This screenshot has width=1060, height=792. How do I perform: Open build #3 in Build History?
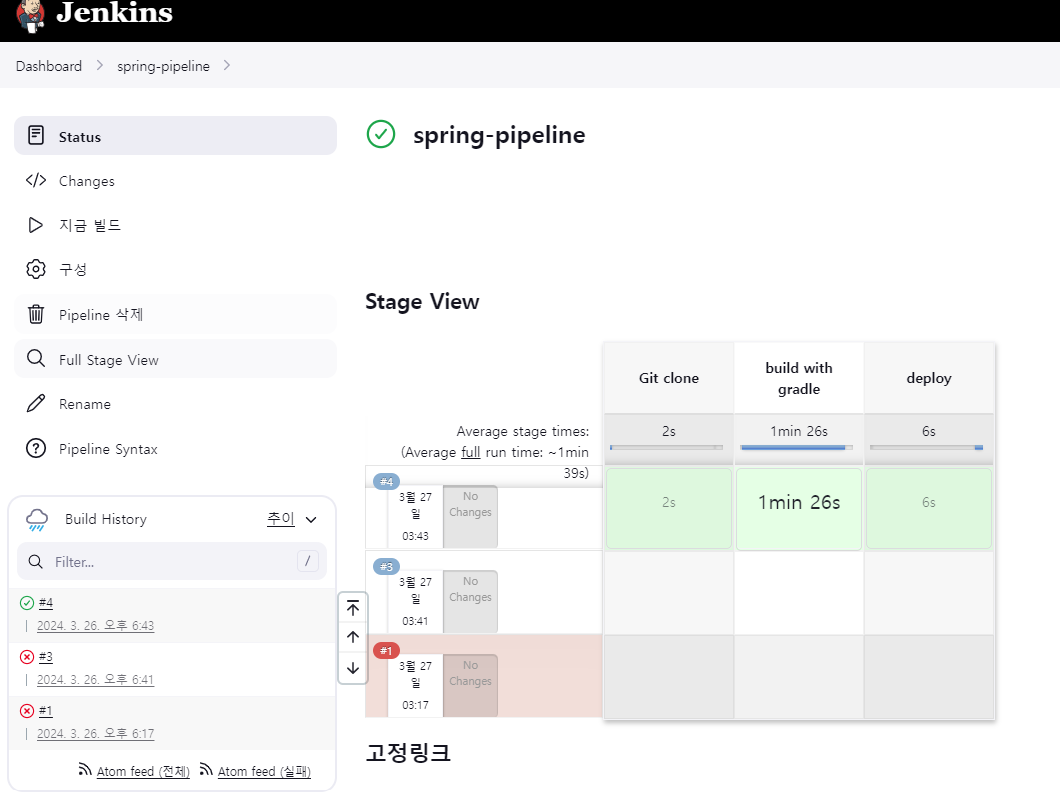click(x=46, y=657)
